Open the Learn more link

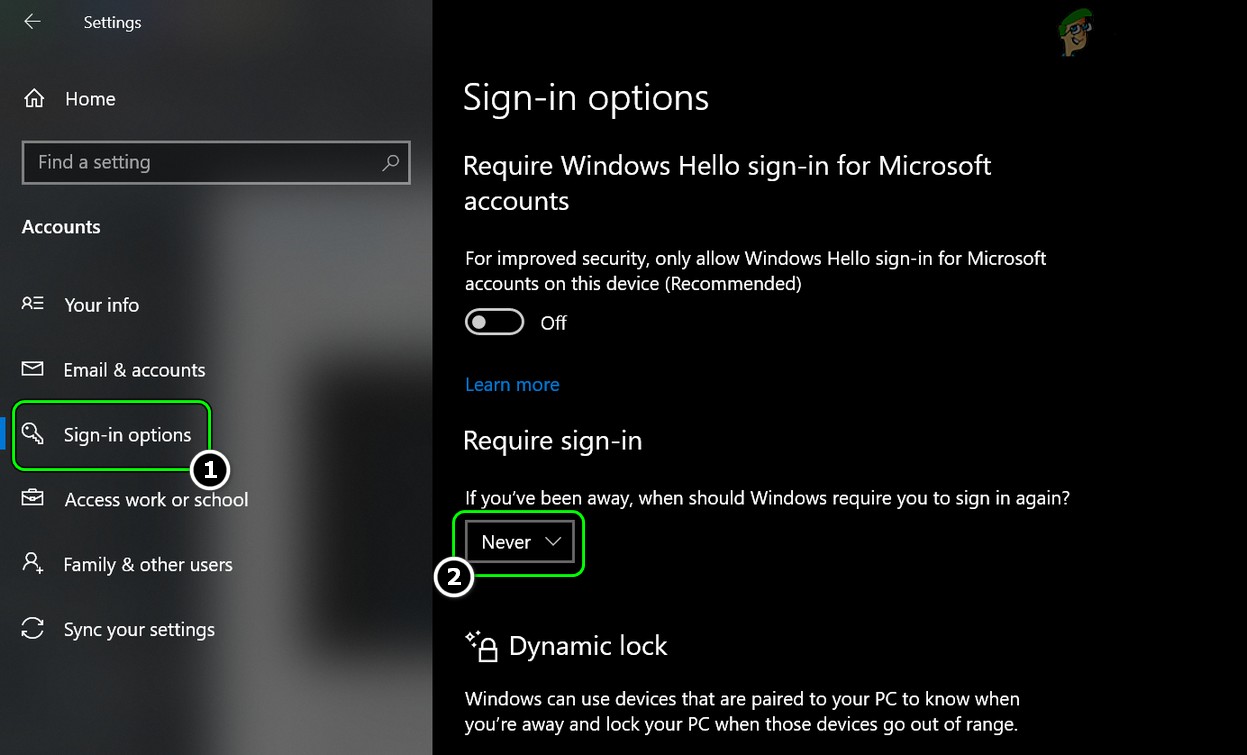coord(512,384)
